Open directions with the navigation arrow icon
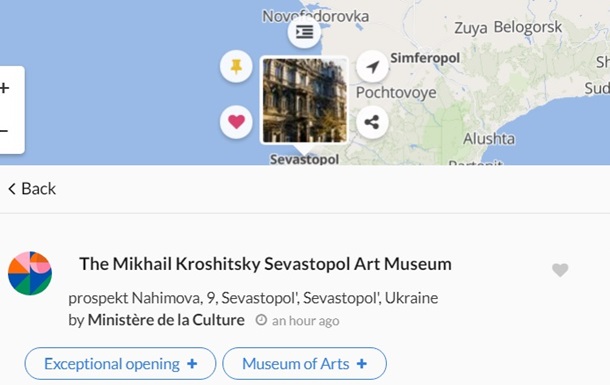610x385 pixels. pyautogui.click(x=372, y=66)
